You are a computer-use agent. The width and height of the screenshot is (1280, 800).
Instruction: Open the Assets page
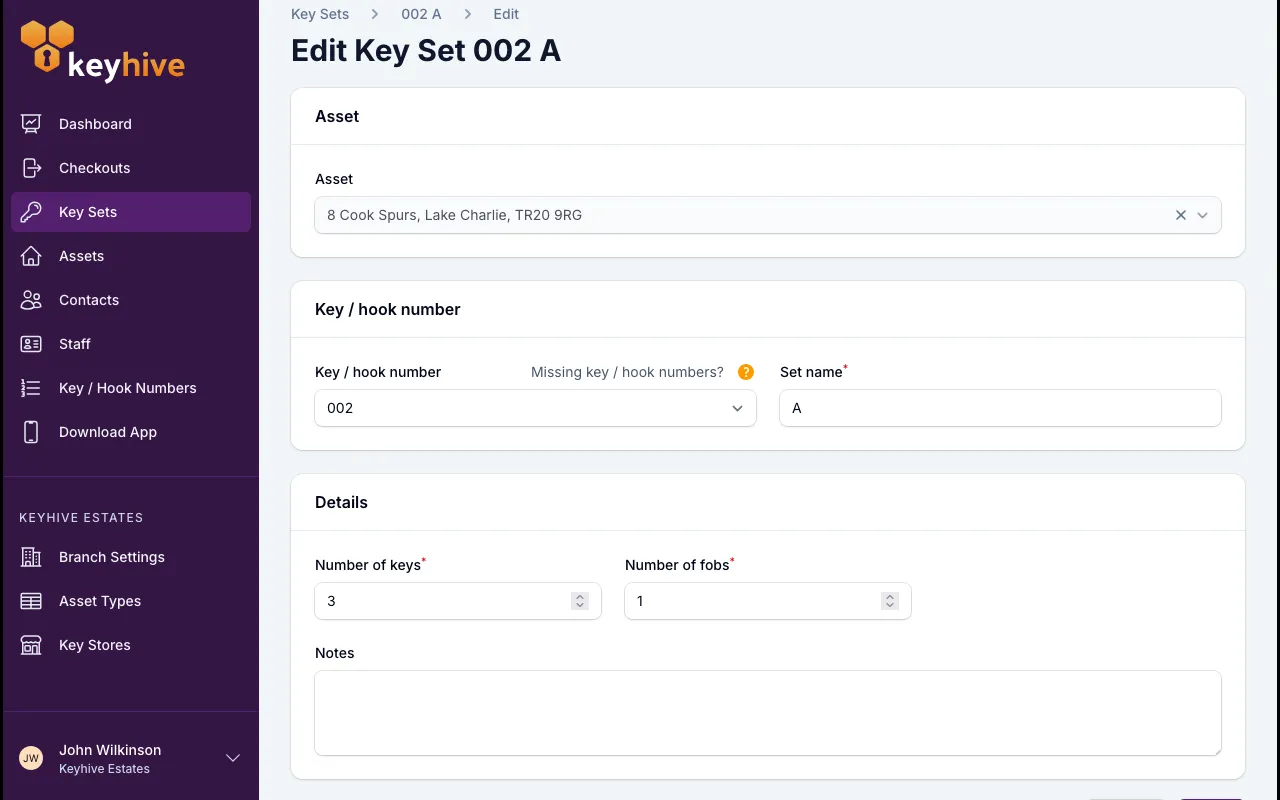click(131, 256)
